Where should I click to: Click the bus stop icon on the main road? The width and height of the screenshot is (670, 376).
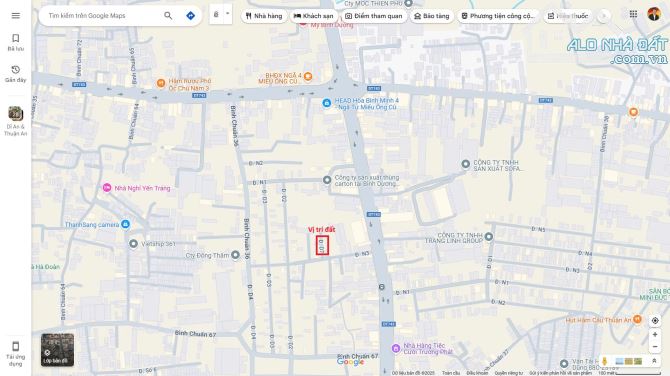[382, 287]
